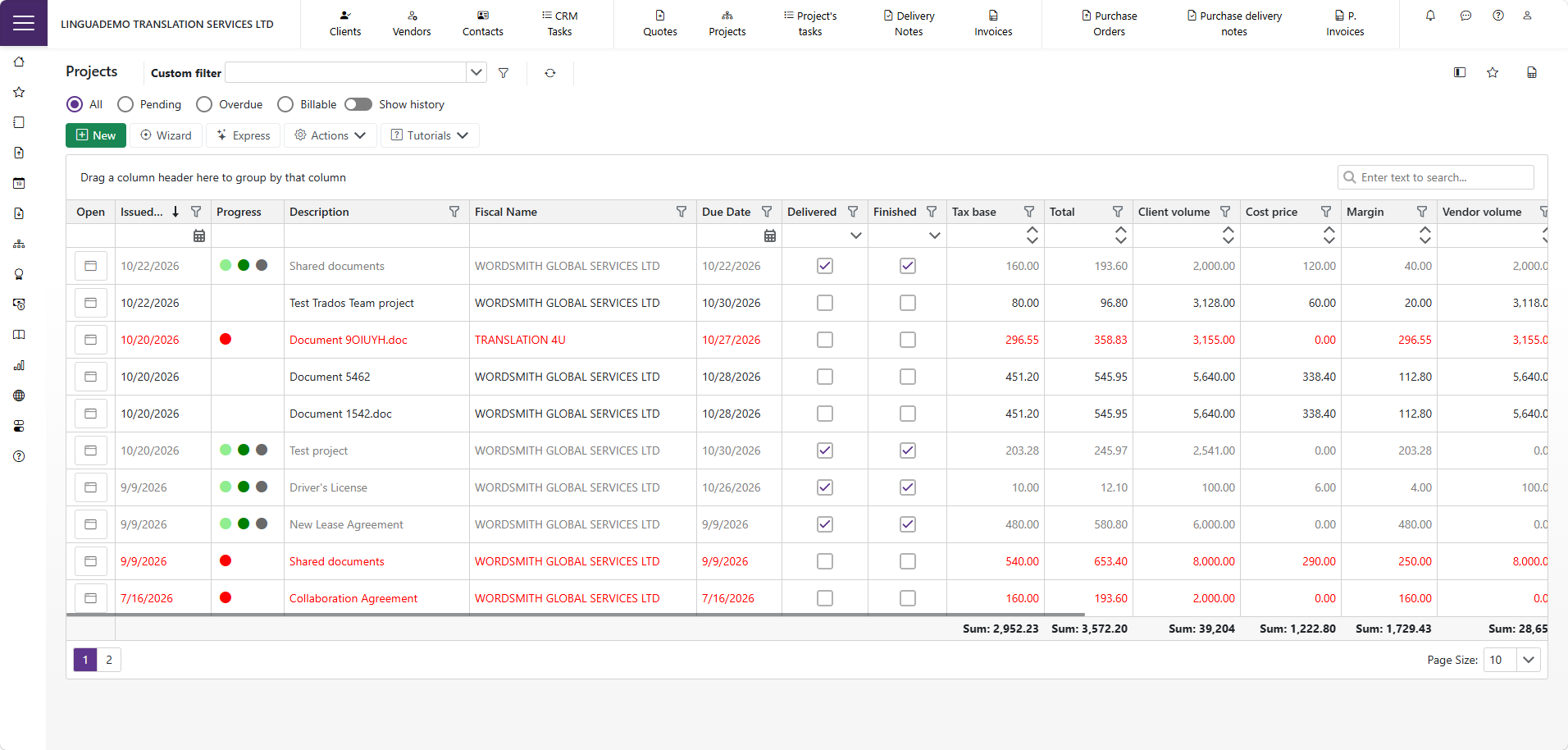Go to the Quotes menu

click(x=660, y=24)
